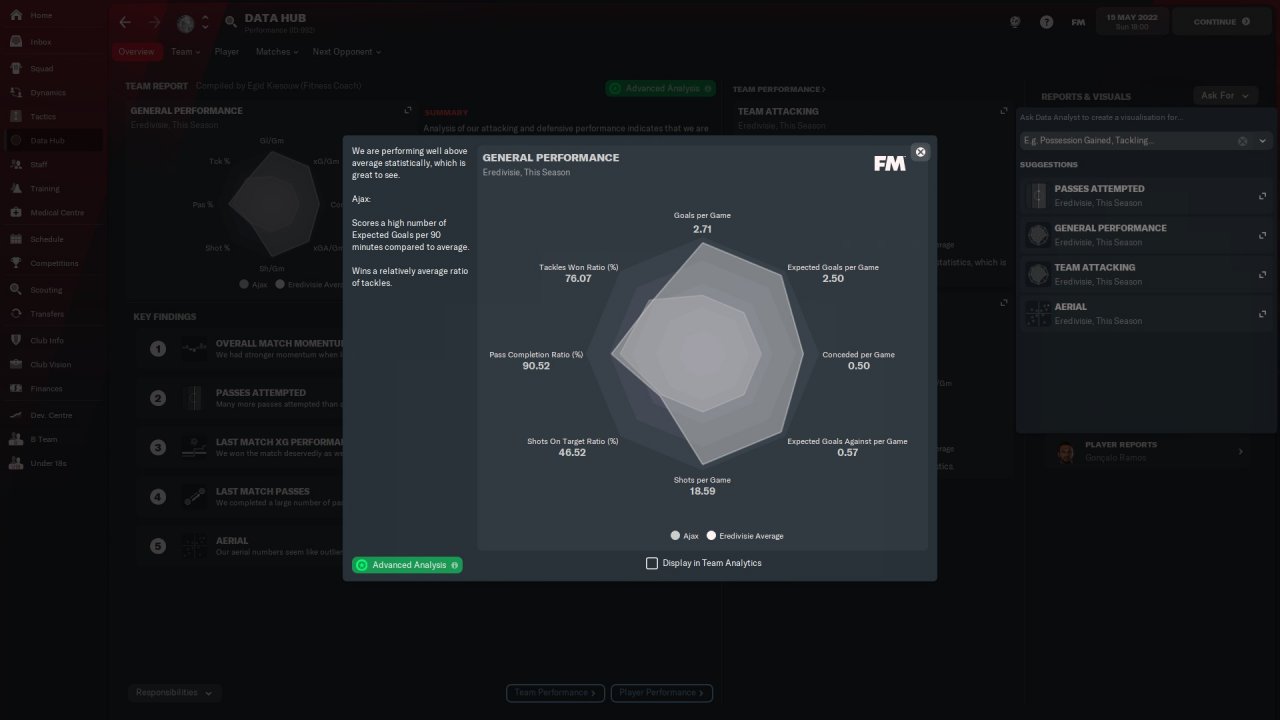Expand the Matches dropdown tab
This screenshot has width=1280, height=720.
[276, 52]
